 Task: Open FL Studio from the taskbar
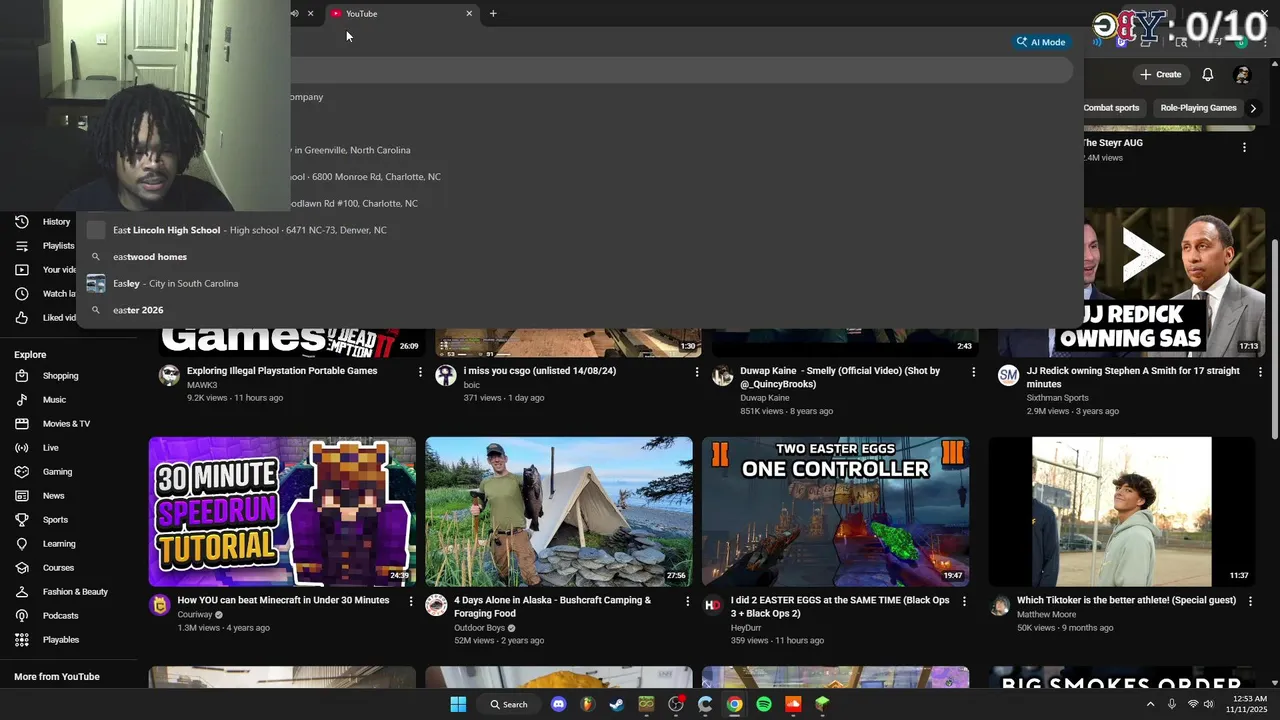click(x=588, y=704)
